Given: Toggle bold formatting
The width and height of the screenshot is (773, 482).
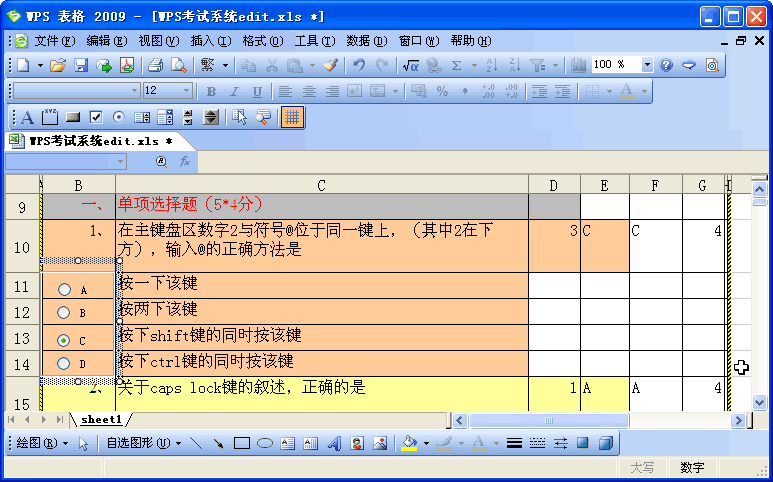Looking at the screenshot, I should tap(211, 91).
